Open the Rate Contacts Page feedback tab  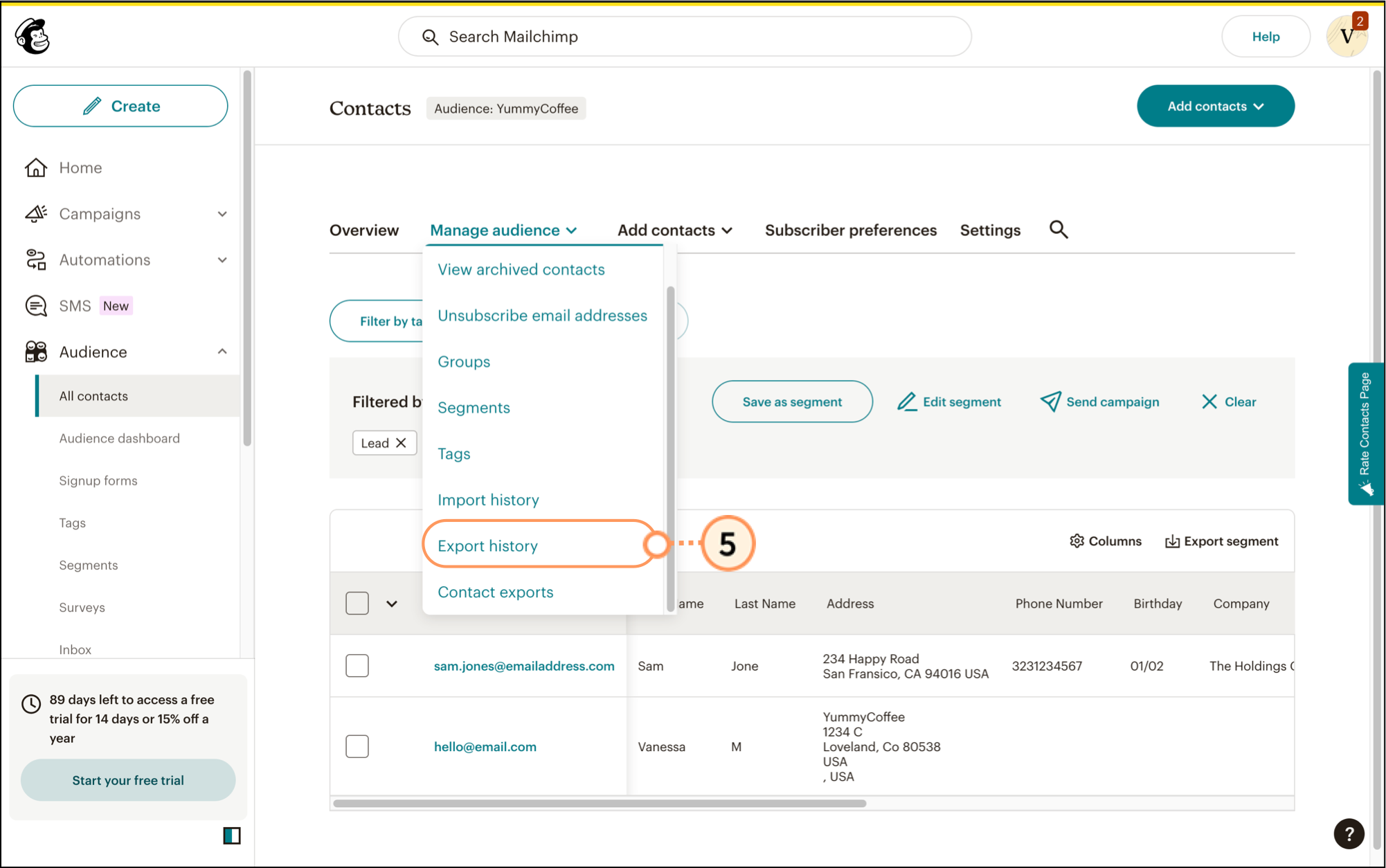pos(1365,434)
